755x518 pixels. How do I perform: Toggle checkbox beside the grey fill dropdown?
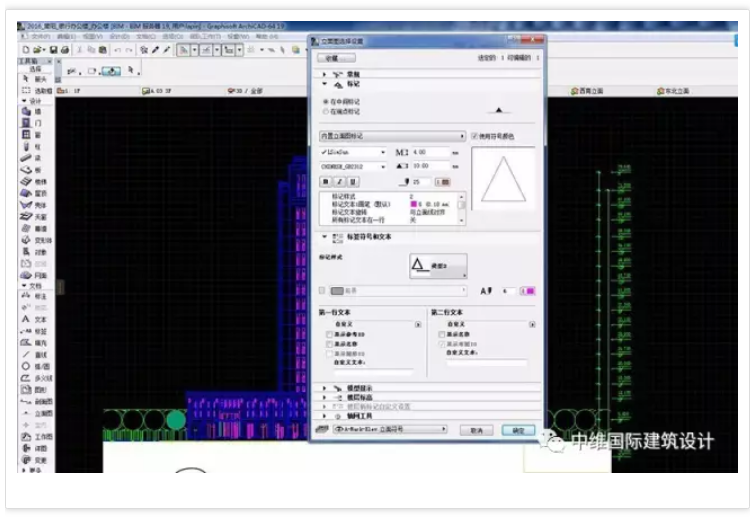pyautogui.click(x=322, y=290)
